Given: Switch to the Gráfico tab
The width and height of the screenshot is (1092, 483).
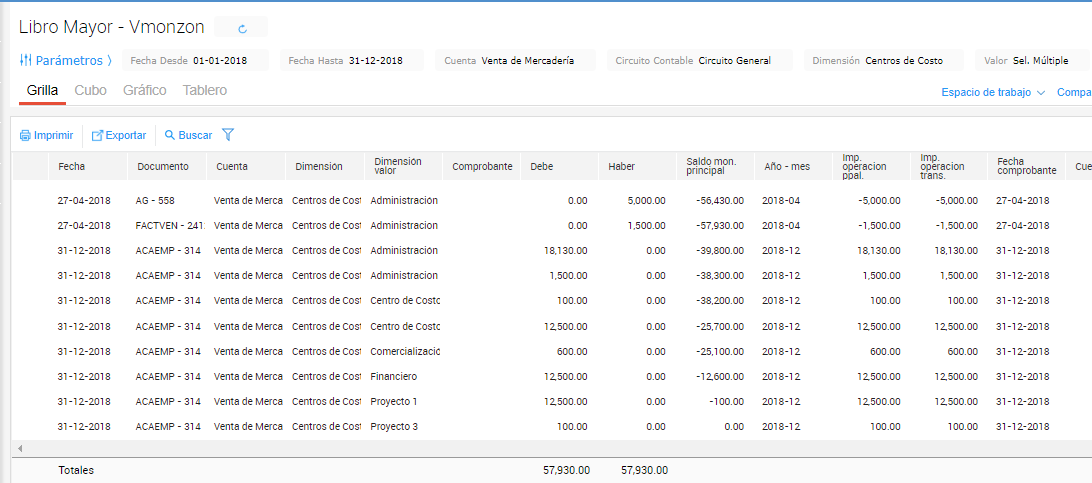Looking at the screenshot, I should 144,90.
